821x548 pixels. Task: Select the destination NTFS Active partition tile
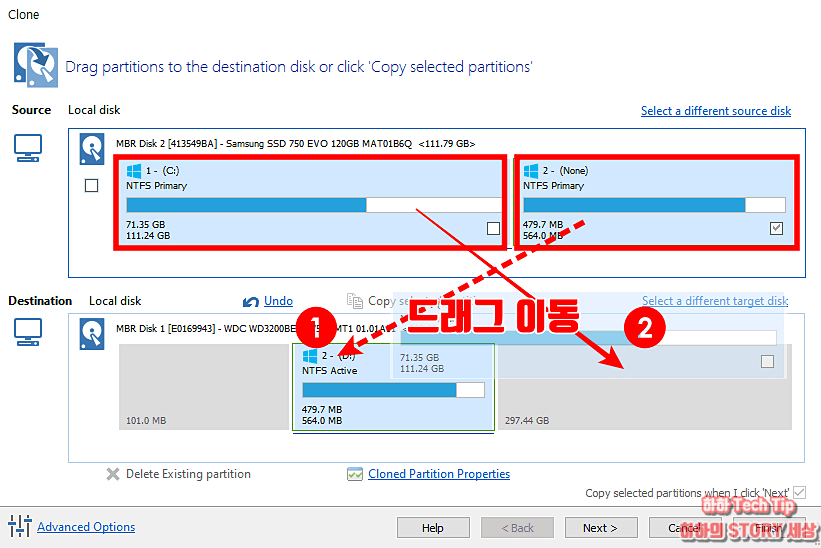tap(393, 387)
